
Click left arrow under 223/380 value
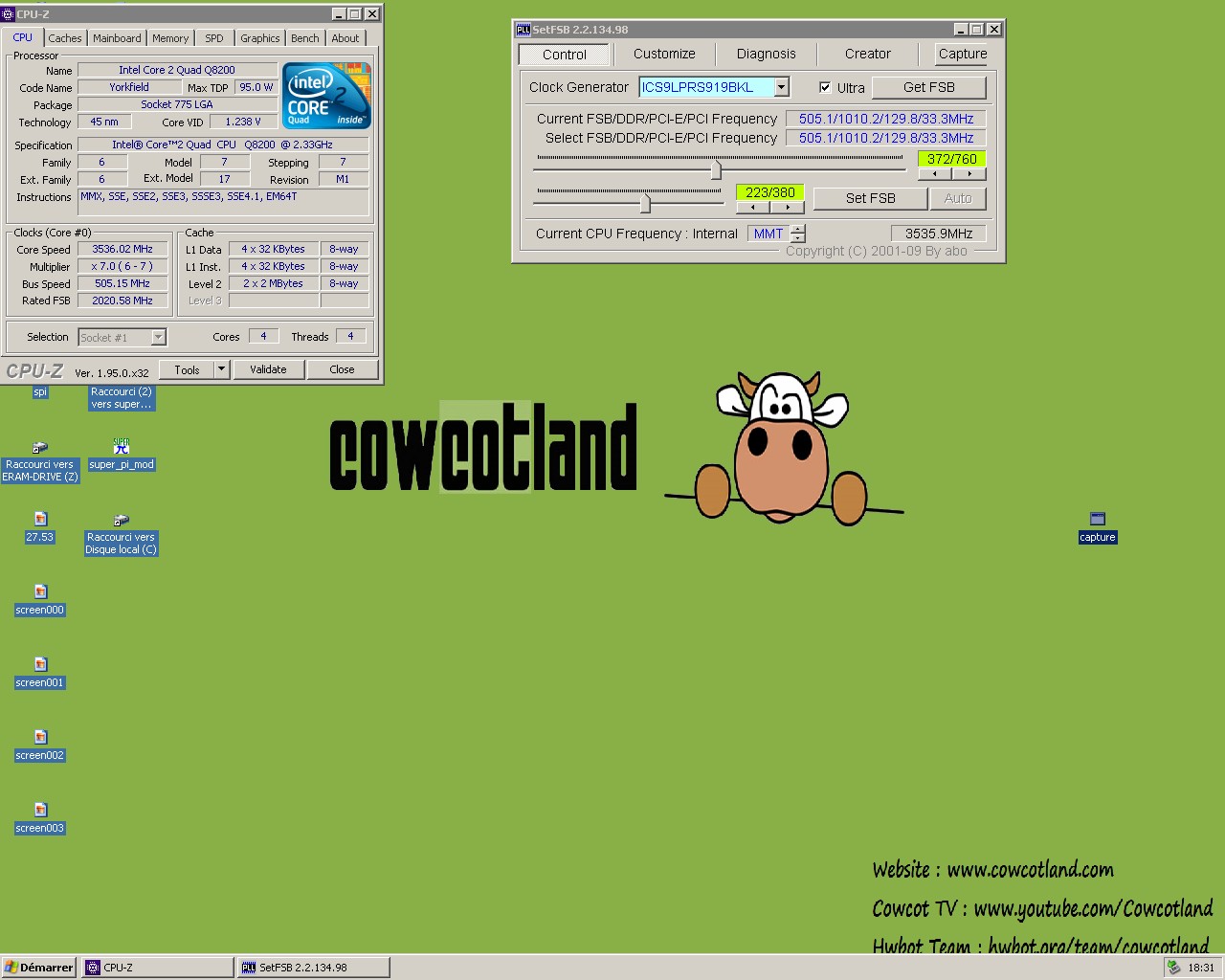click(753, 207)
